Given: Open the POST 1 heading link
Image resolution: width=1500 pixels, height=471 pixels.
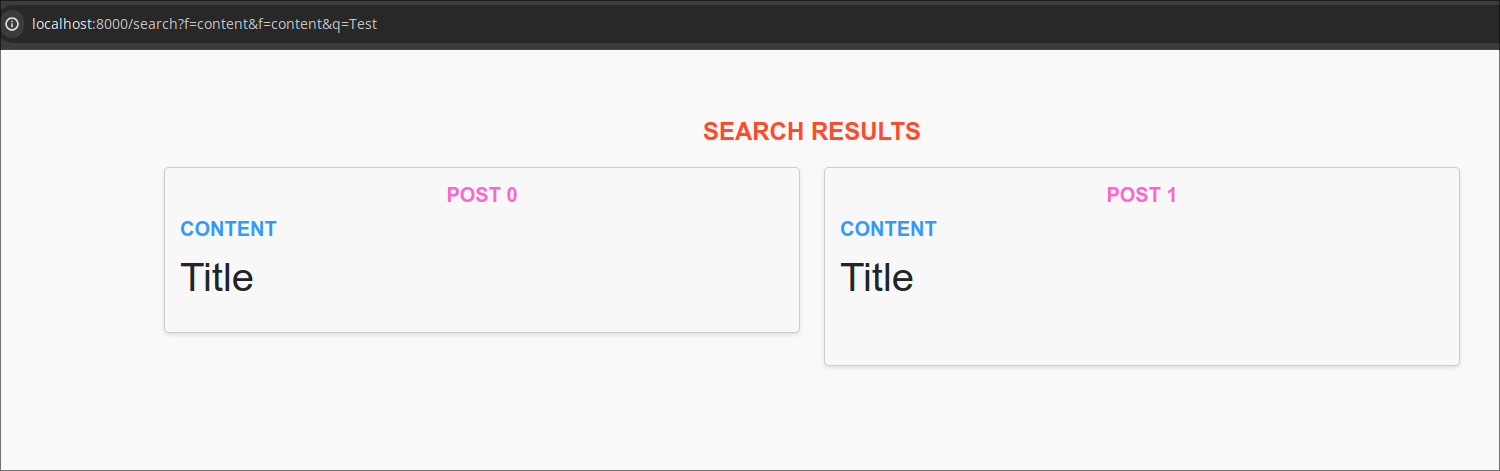Looking at the screenshot, I should click(1141, 195).
